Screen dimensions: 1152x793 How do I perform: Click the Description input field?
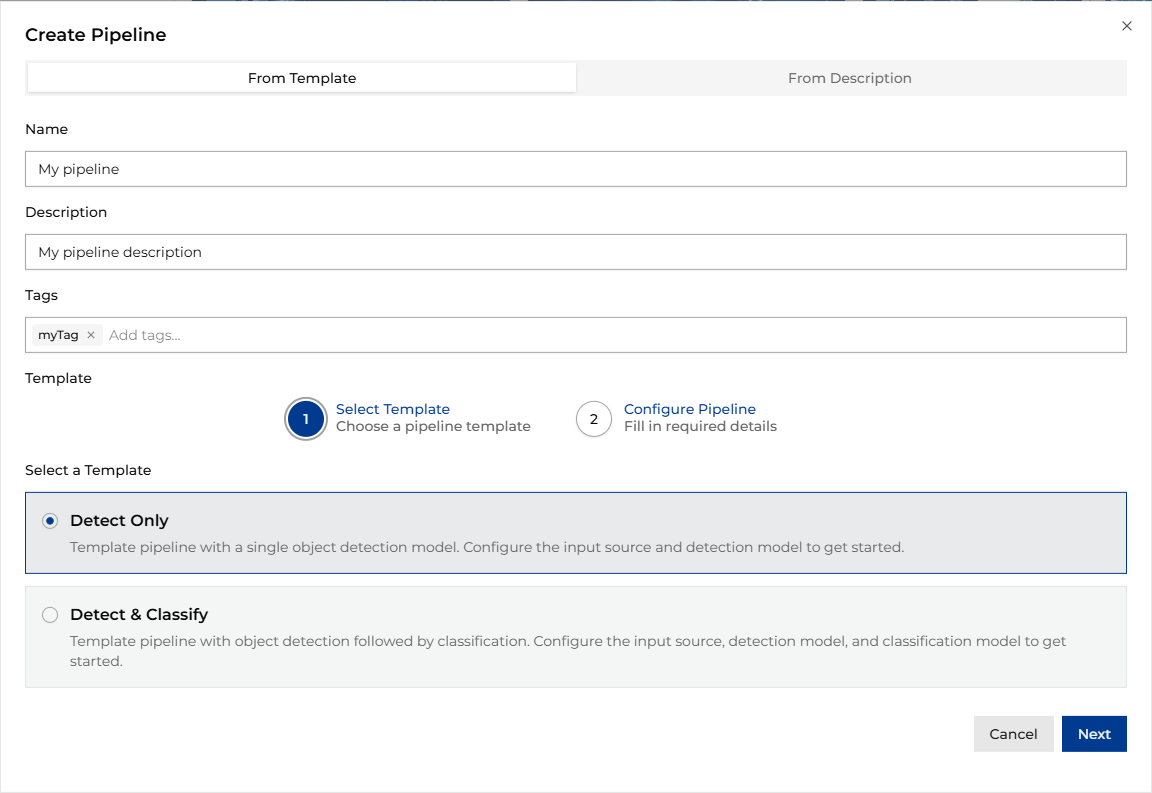click(575, 252)
